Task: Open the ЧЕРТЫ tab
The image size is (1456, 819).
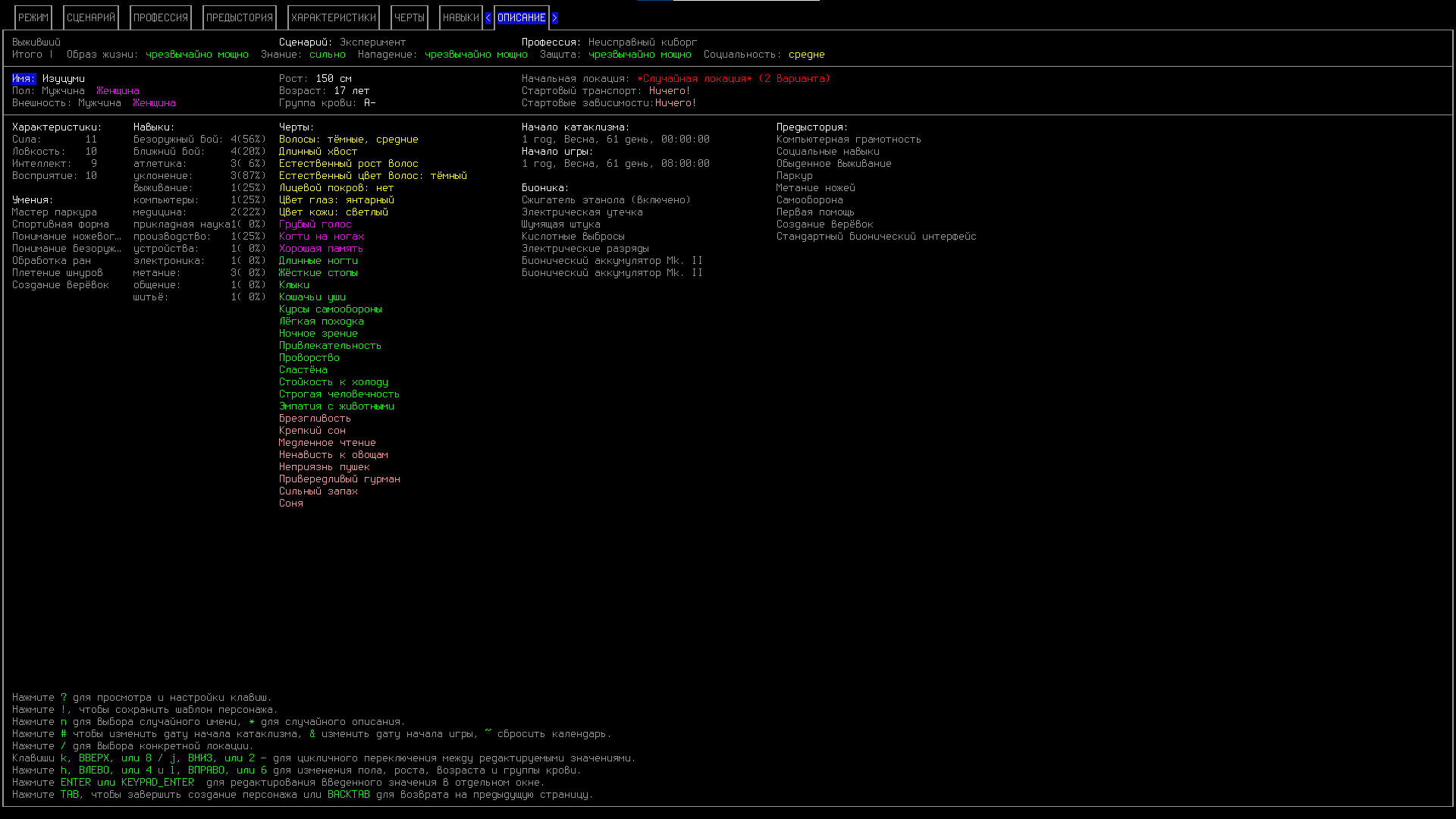Action: [409, 18]
